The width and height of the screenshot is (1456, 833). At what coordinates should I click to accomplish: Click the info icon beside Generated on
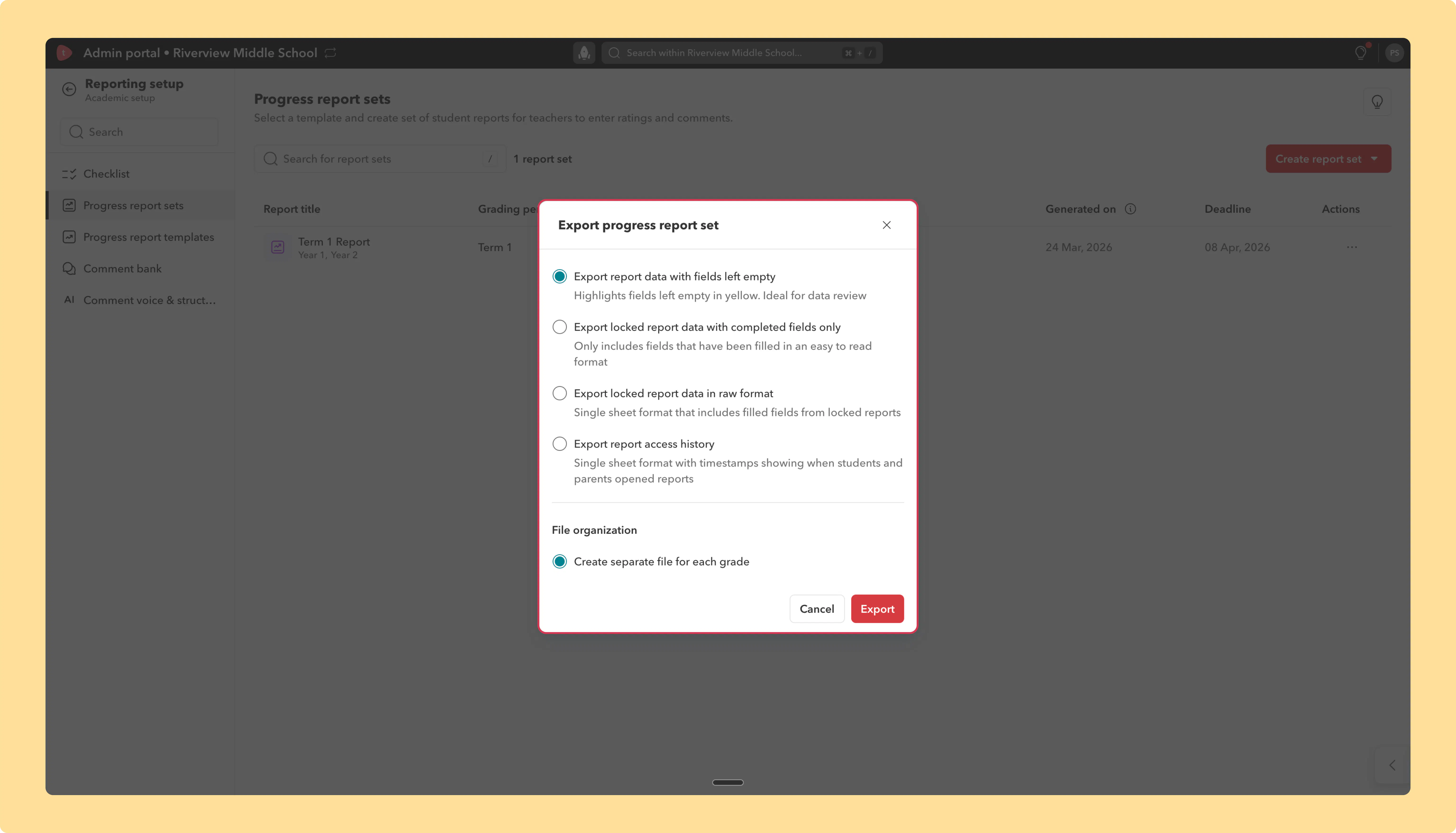[x=1130, y=209]
